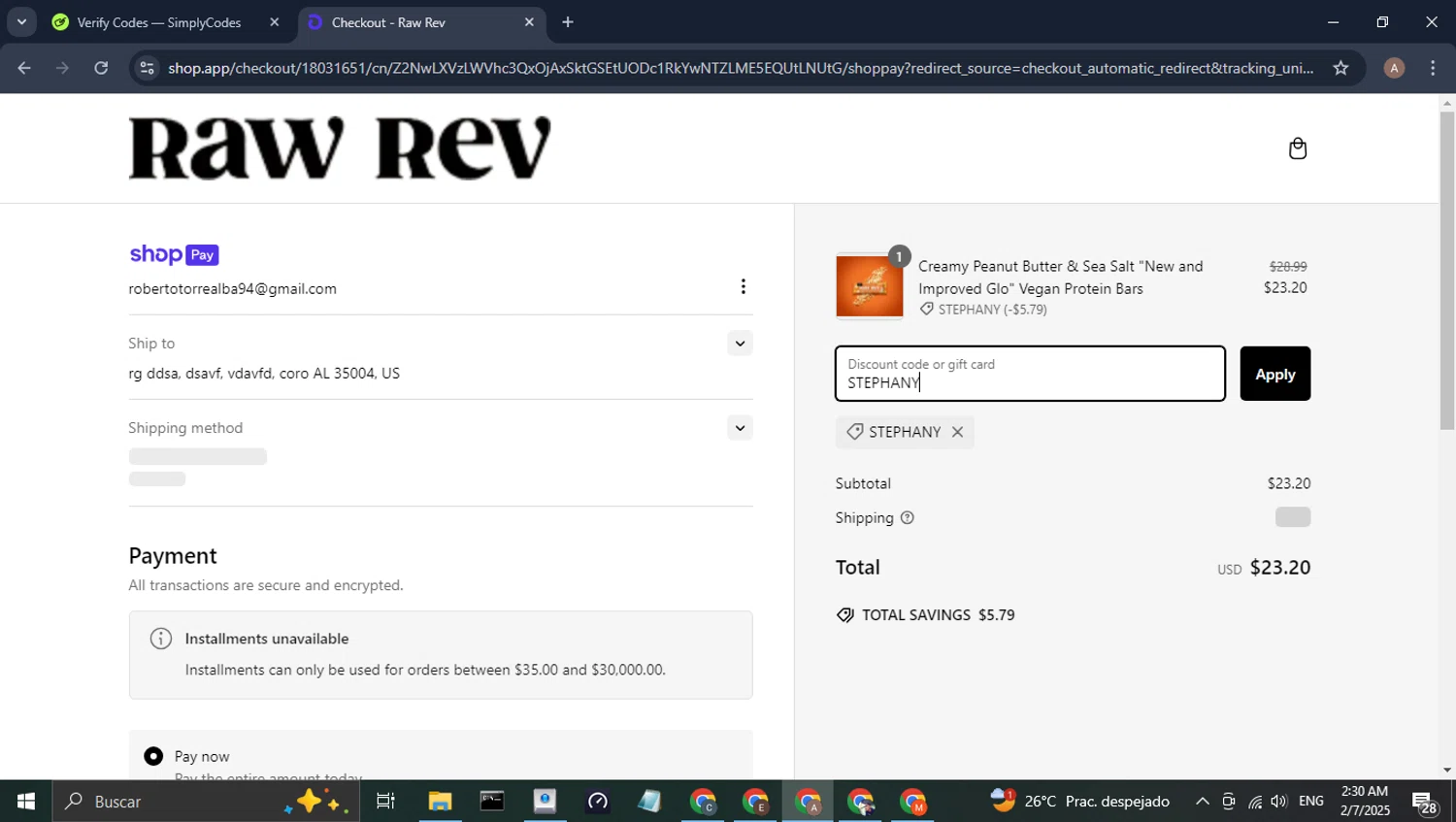Focus the discount code or gift card field
This screenshot has height=822, width=1456.
(x=1030, y=374)
